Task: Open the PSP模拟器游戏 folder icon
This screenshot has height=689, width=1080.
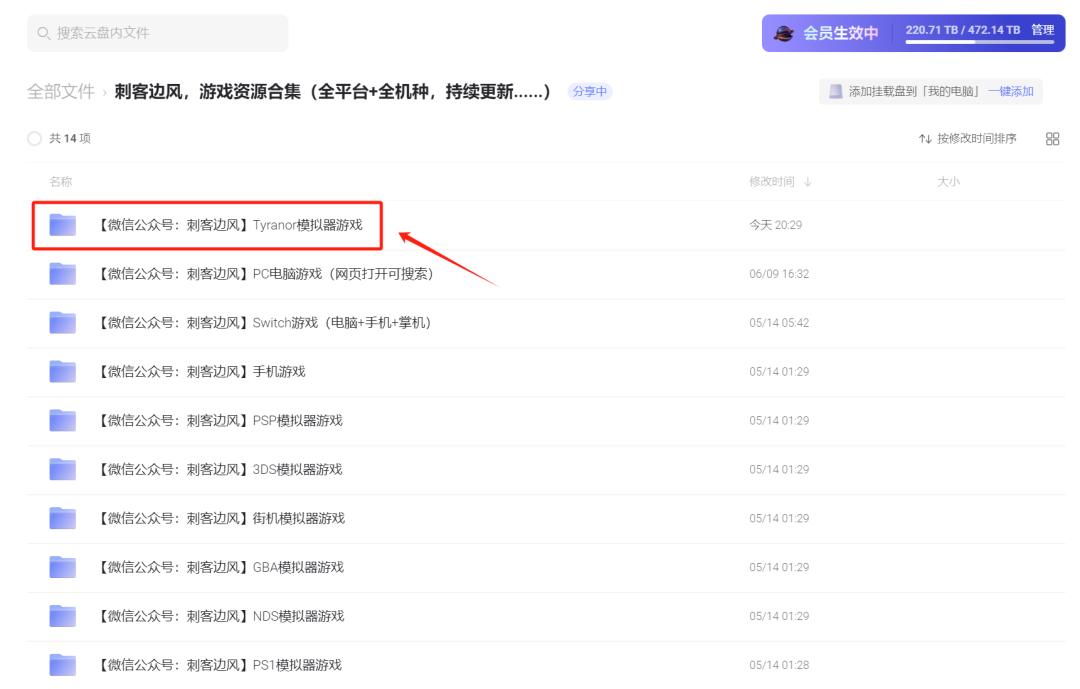Action: (63, 421)
